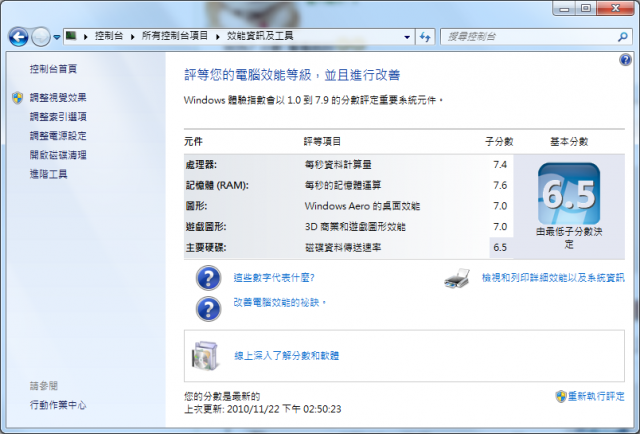Image resolution: width=640 pixels, height=434 pixels.
Task: Open 控制台首頁 in the sidebar
Action: pos(53,69)
